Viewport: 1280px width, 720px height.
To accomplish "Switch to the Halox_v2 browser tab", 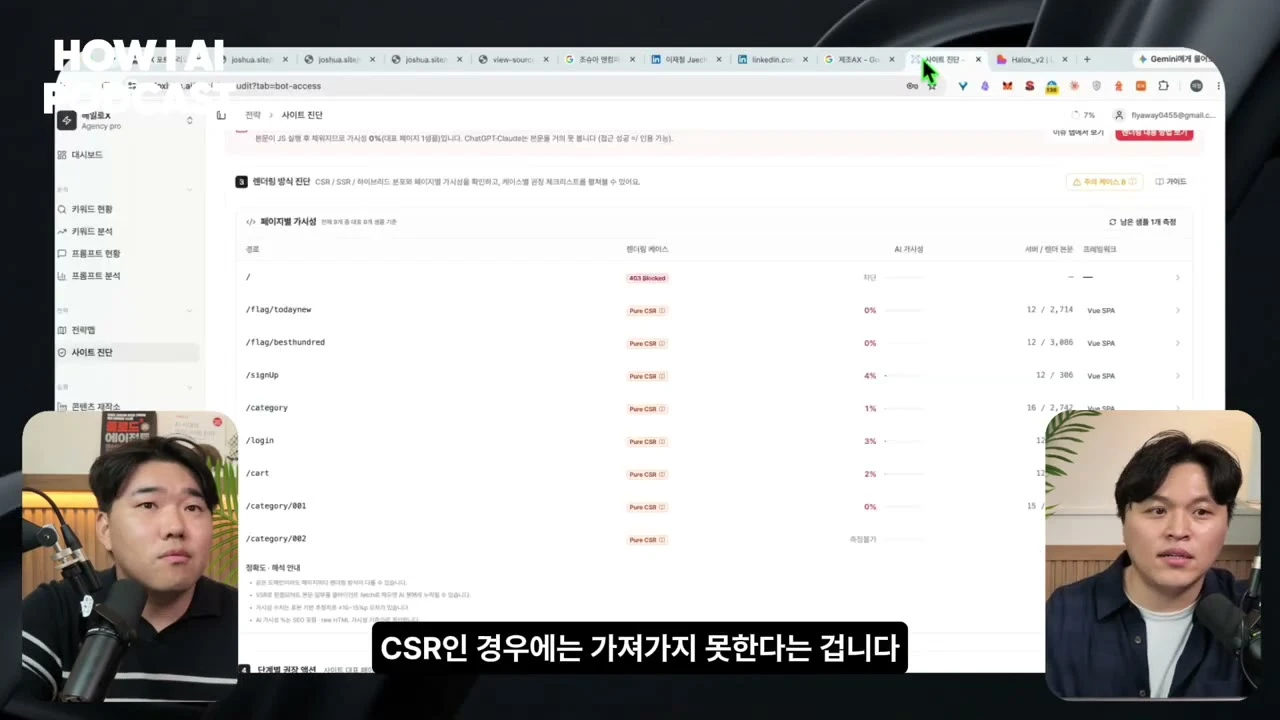I will [1031, 60].
